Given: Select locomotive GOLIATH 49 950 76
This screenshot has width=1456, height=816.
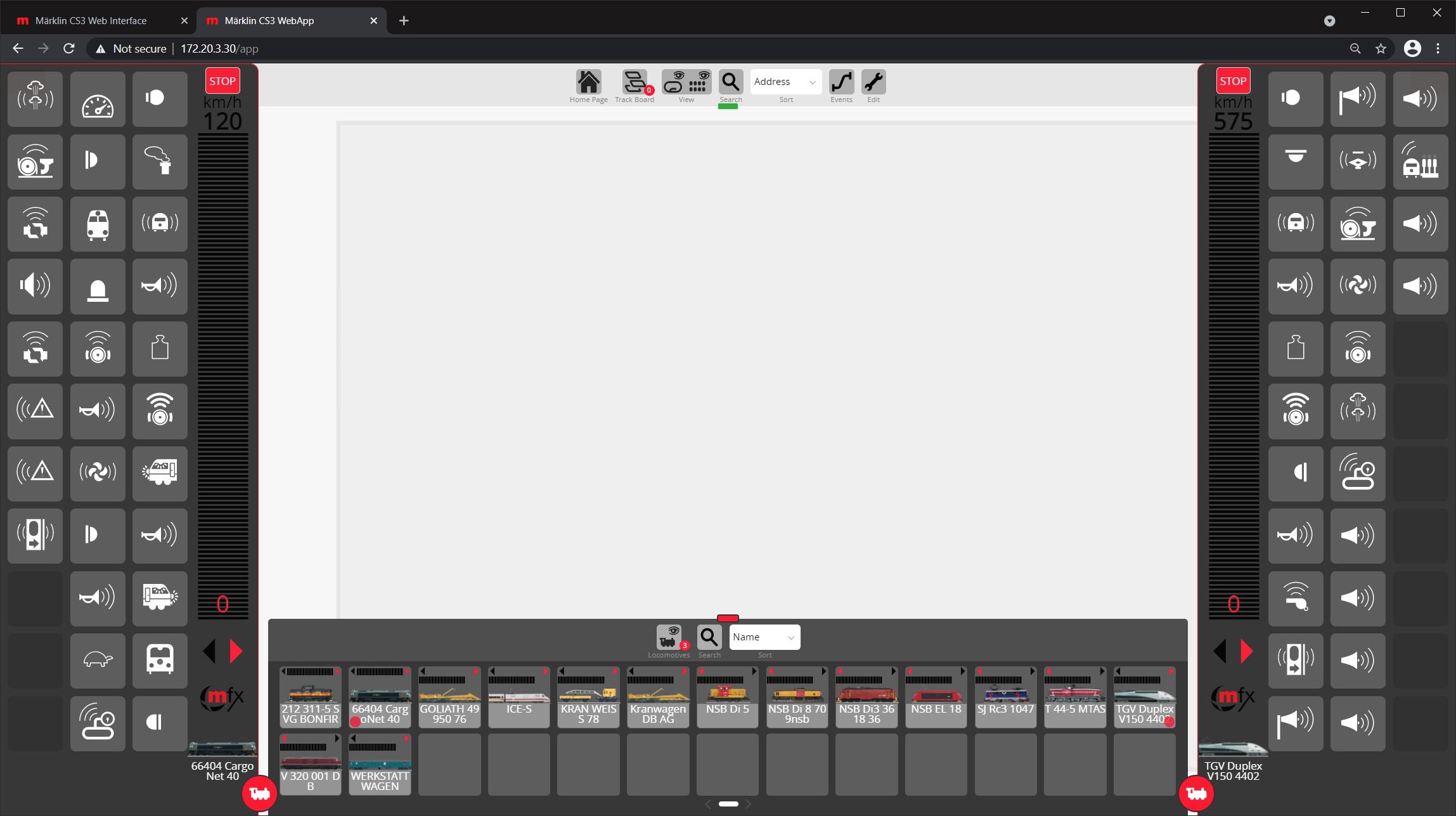Looking at the screenshot, I should coord(449,697).
